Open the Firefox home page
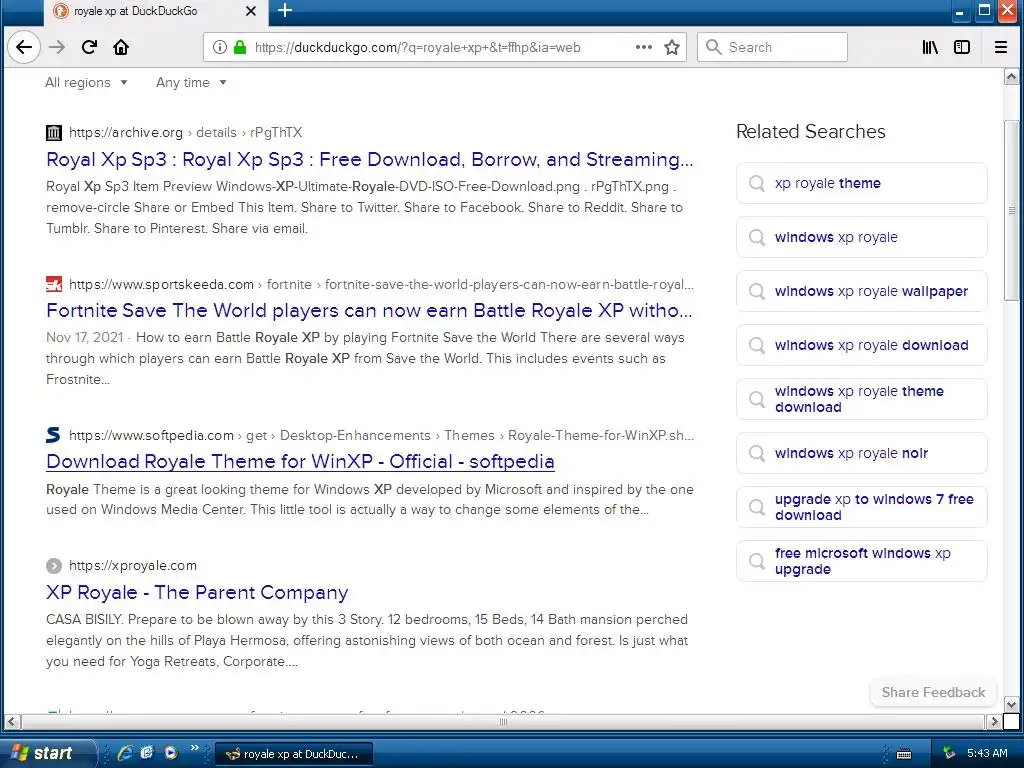Screen dimensions: 1024x768 tap(121, 47)
